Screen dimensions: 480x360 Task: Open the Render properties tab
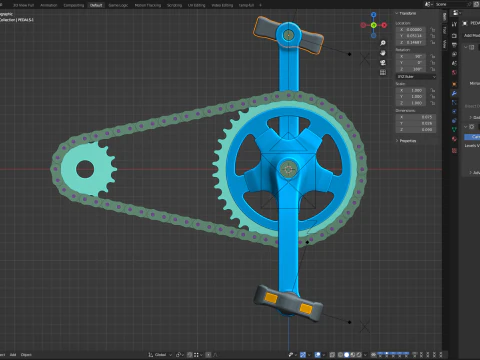pos(454,35)
